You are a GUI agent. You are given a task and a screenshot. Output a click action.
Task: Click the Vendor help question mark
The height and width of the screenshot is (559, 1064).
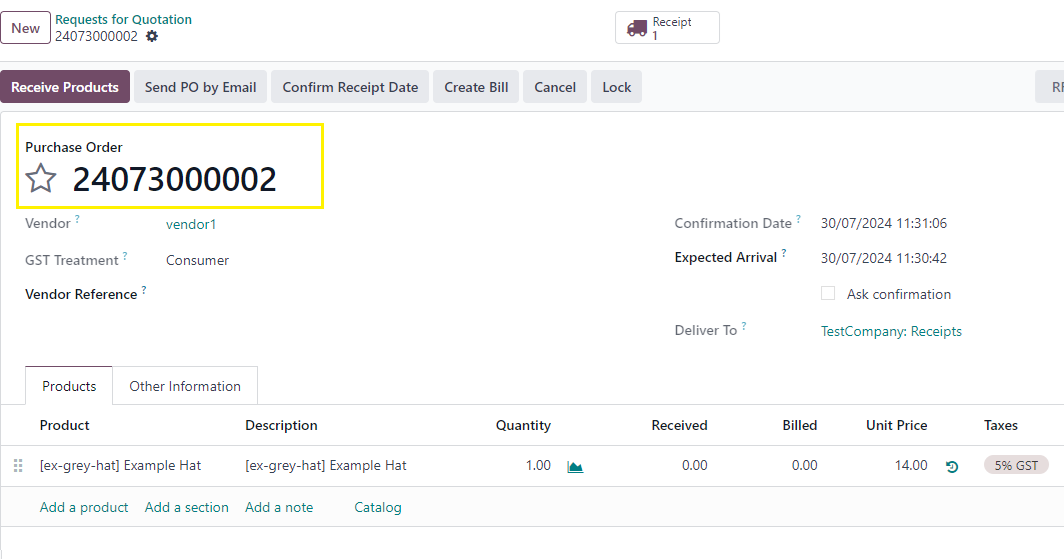tap(77, 220)
